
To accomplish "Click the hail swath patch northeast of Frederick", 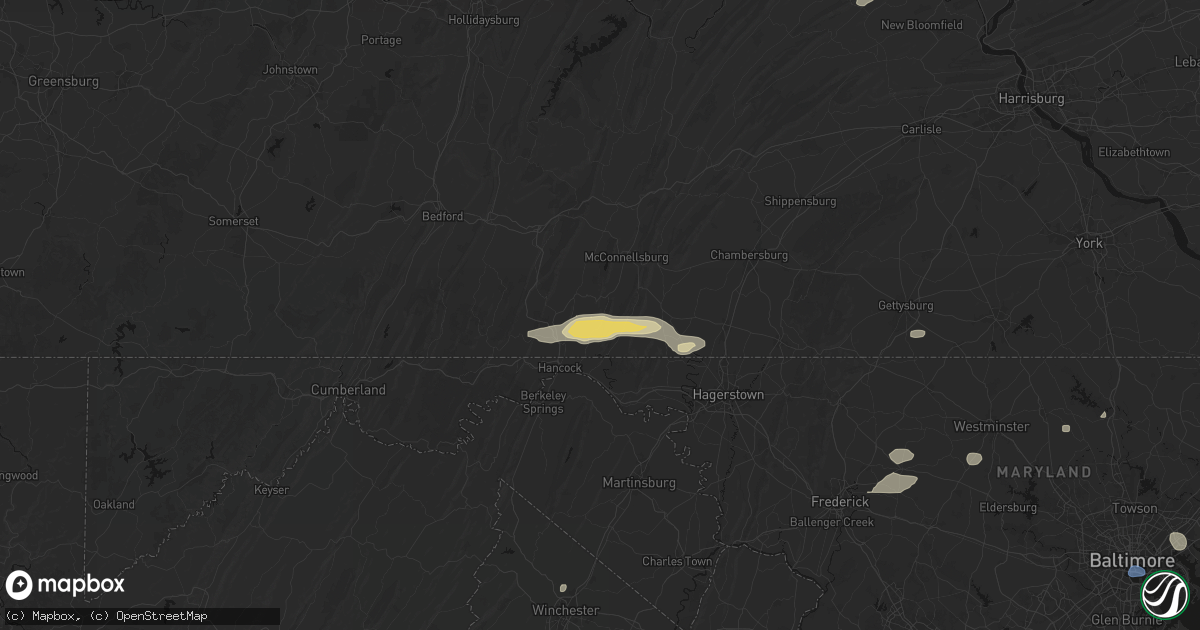I will (894, 483).
